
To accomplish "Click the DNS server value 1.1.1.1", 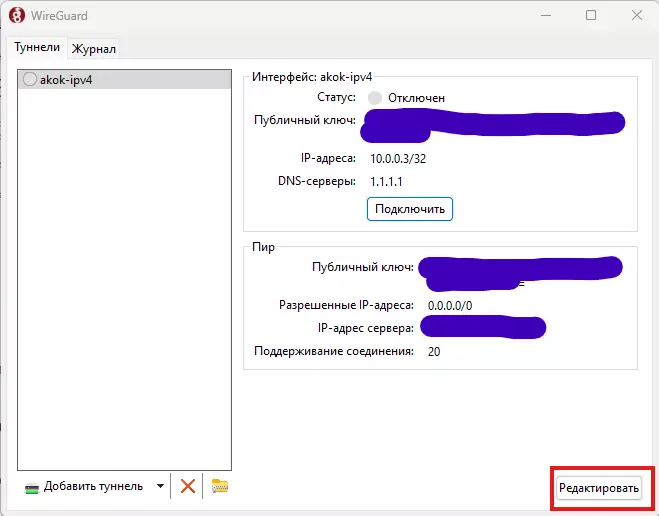I will [x=386, y=182].
